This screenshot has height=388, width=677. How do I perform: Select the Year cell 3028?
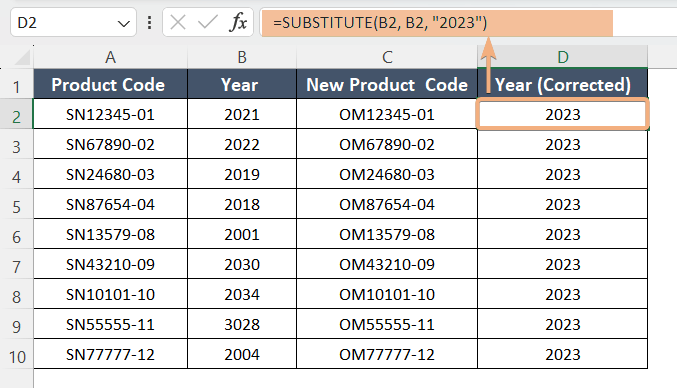(242, 324)
